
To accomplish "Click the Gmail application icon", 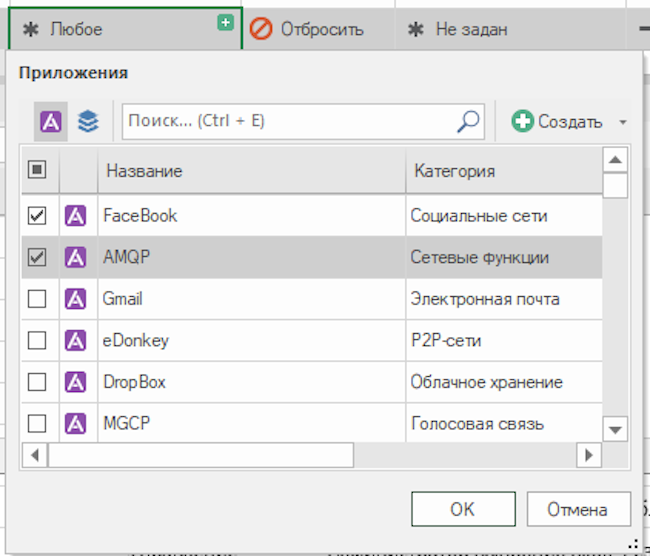I will (x=76, y=298).
